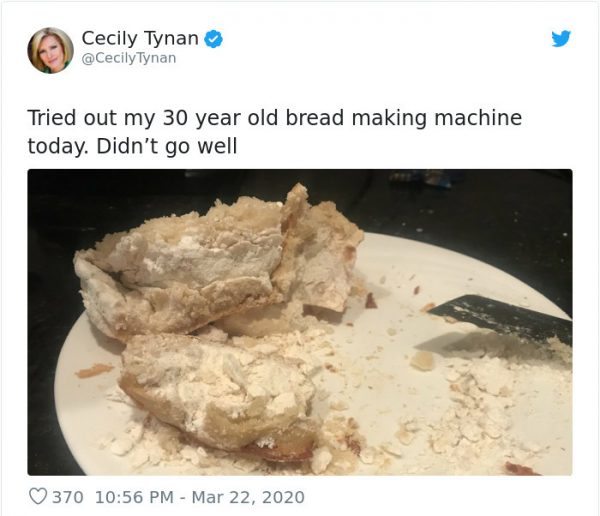The image size is (600, 516).
Task: Click the text "today. Didn't go well"
Action: 132,146
